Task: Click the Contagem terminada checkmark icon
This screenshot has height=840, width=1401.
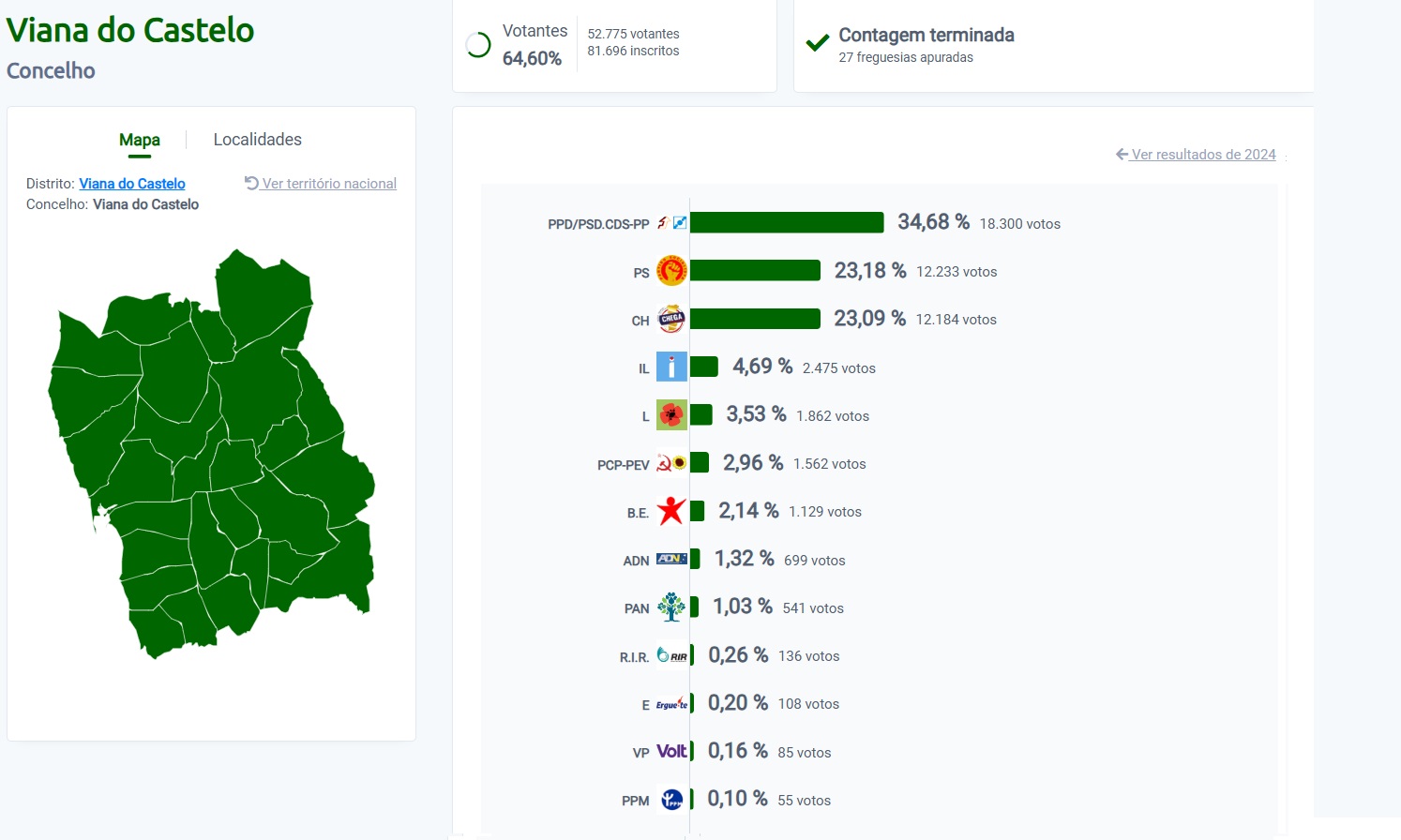Action: click(x=818, y=43)
